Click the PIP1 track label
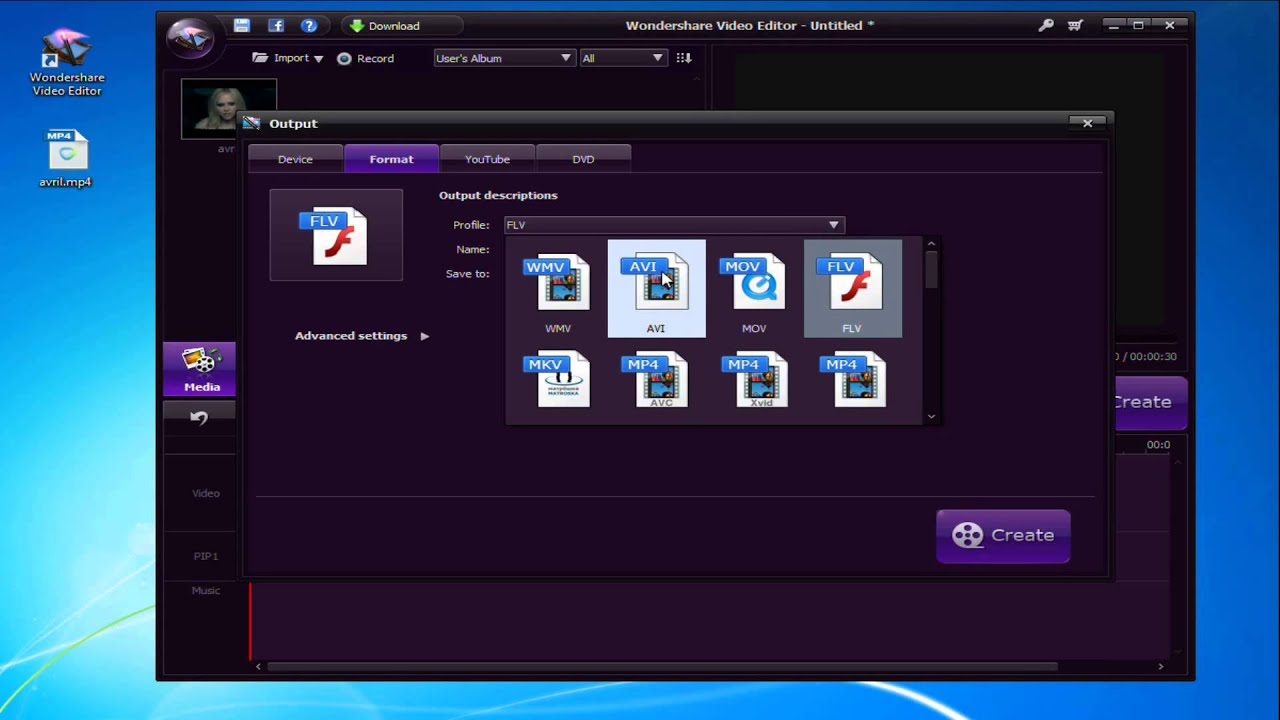This screenshot has height=720, width=1280. [x=206, y=556]
